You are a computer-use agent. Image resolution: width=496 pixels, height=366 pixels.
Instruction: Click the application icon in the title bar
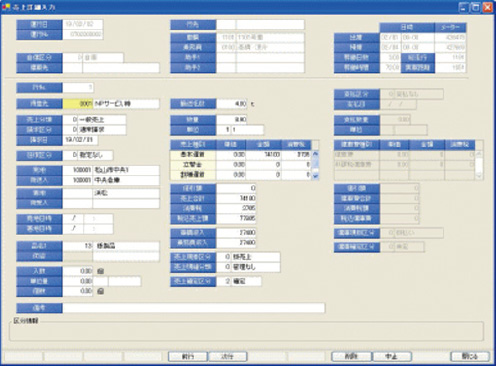(6, 7)
